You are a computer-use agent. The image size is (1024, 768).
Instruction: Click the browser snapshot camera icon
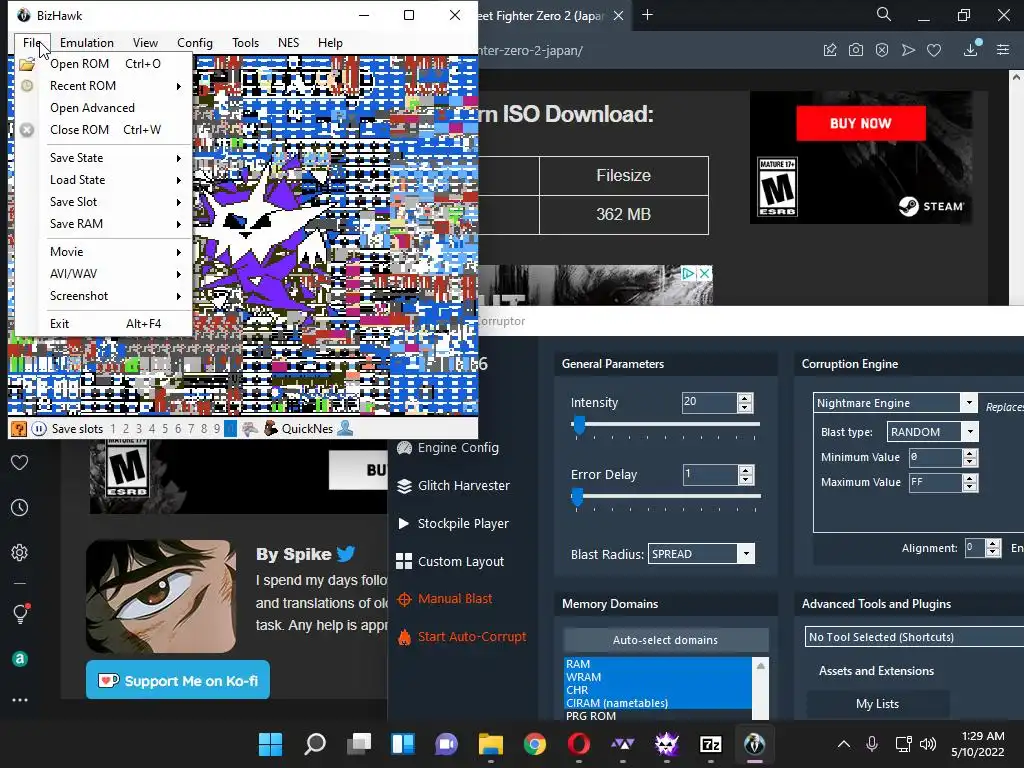click(x=856, y=50)
